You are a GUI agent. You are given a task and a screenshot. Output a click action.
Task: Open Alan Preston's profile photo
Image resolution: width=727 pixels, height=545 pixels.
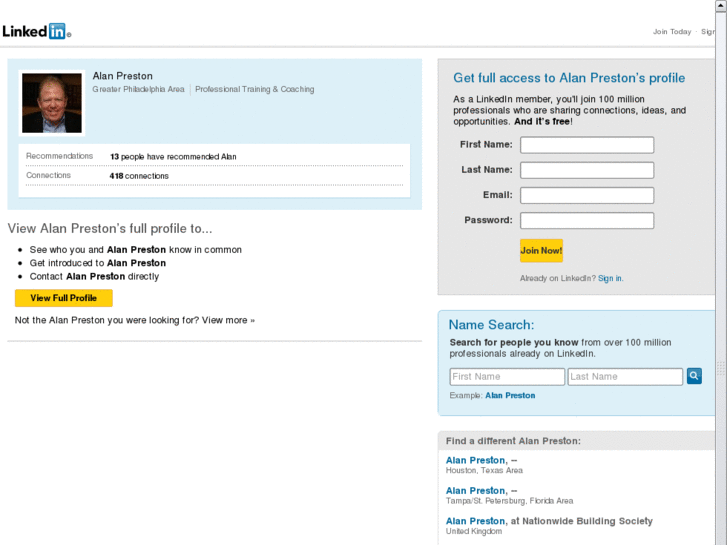pos(52,103)
